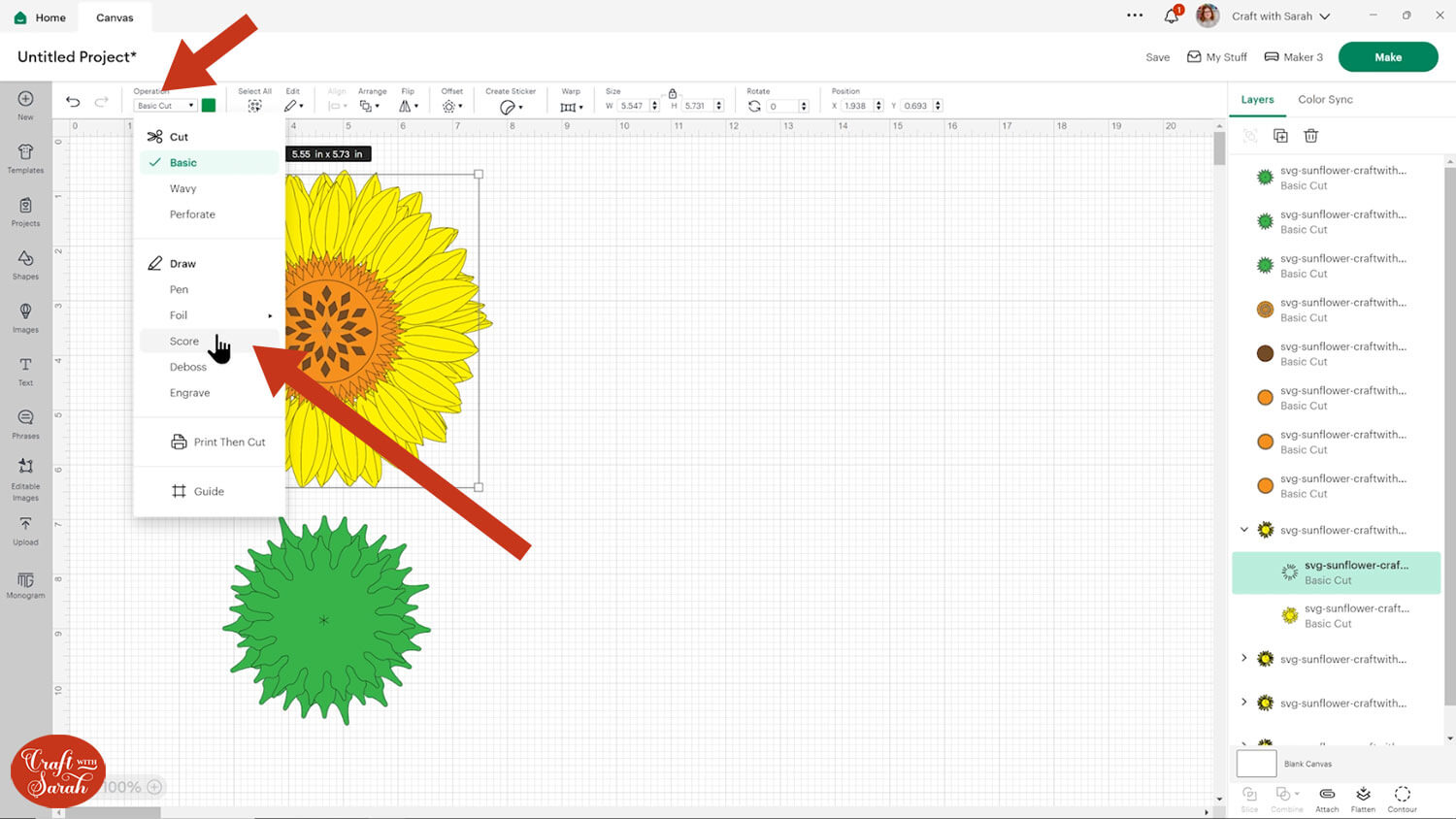
Task: Open the Operation dropdown showing Basic Cut
Action: coord(165,106)
